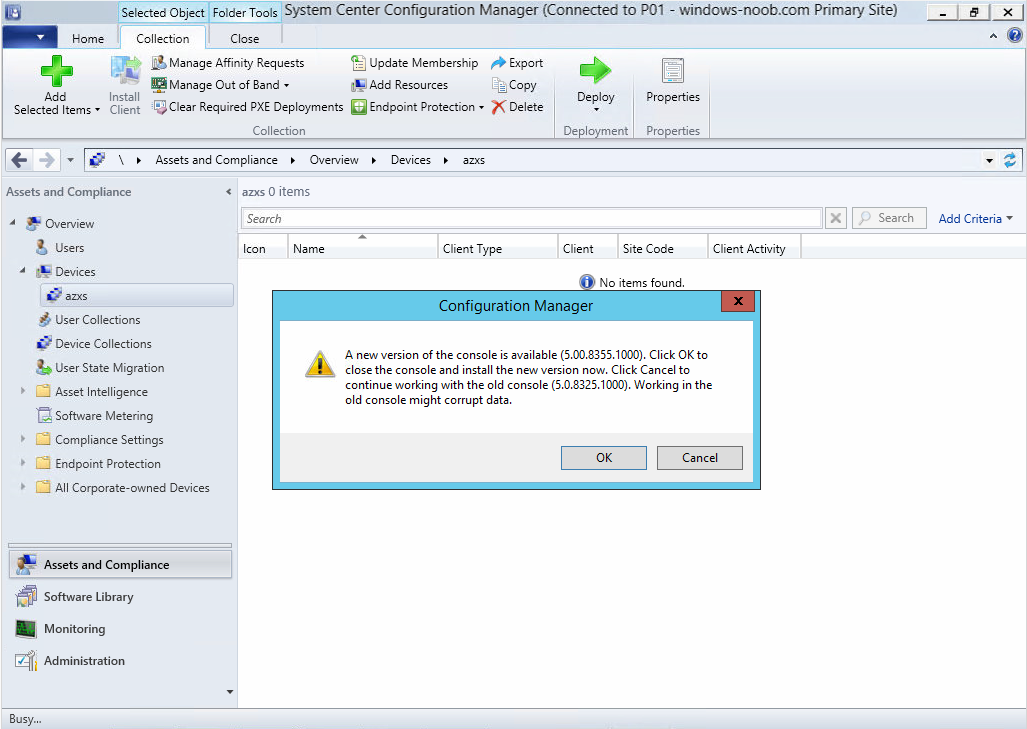Open the Manage Out of Band dropdown
The width and height of the screenshot is (1027, 729).
point(286,85)
